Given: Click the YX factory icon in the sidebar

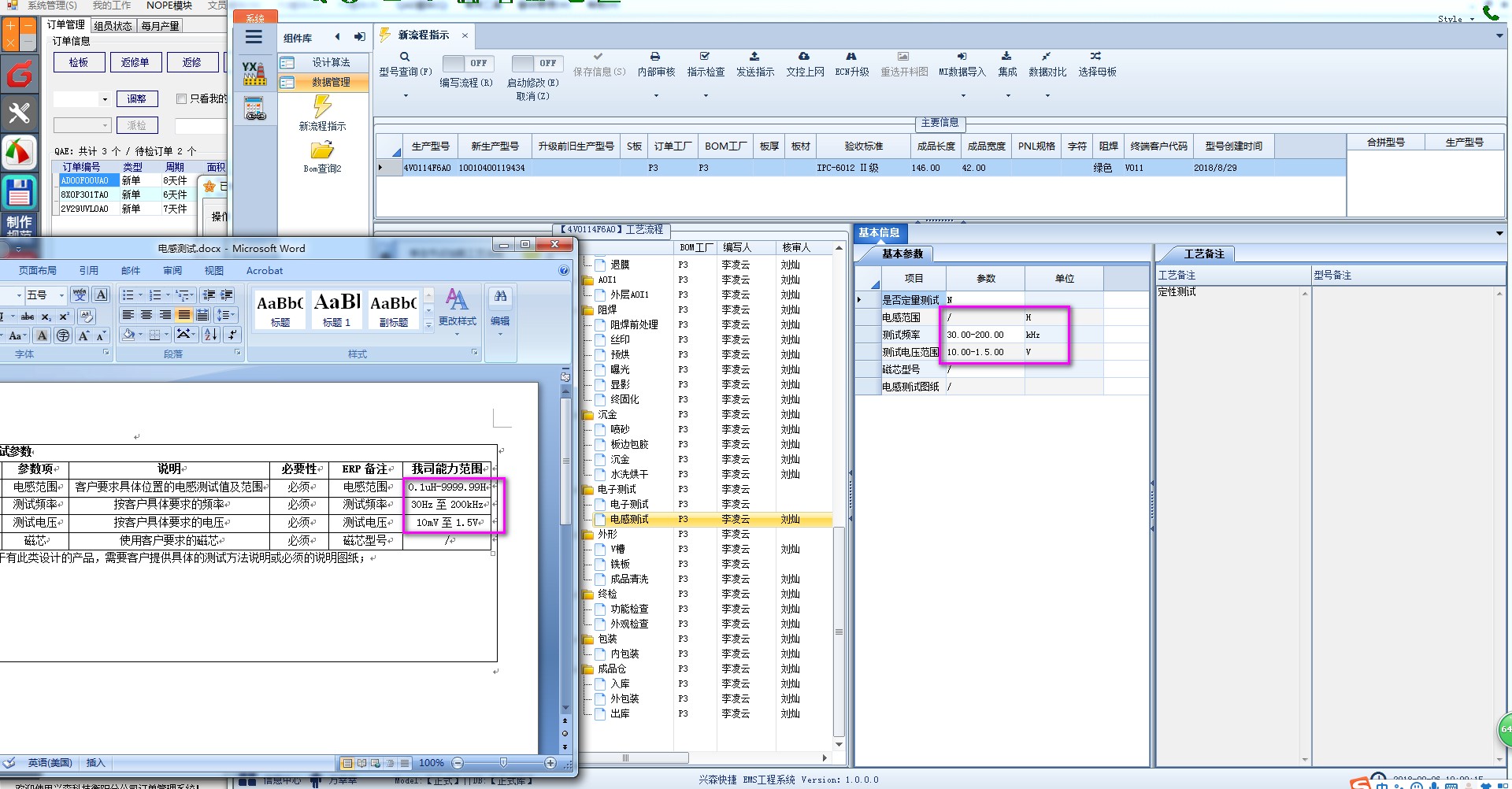Looking at the screenshot, I should point(254,73).
